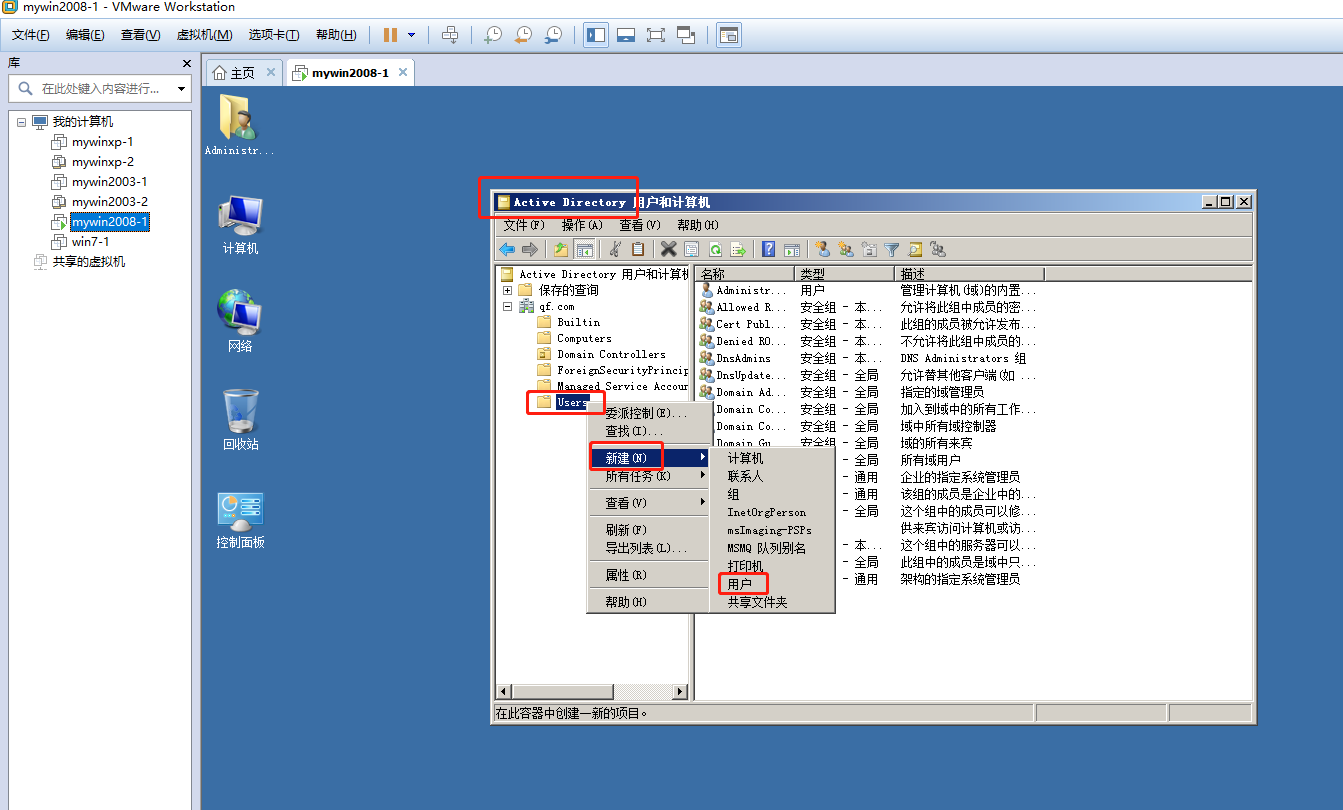The image size is (1343, 810).
Task: Click the Cut scissors icon
Action: (x=616, y=249)
